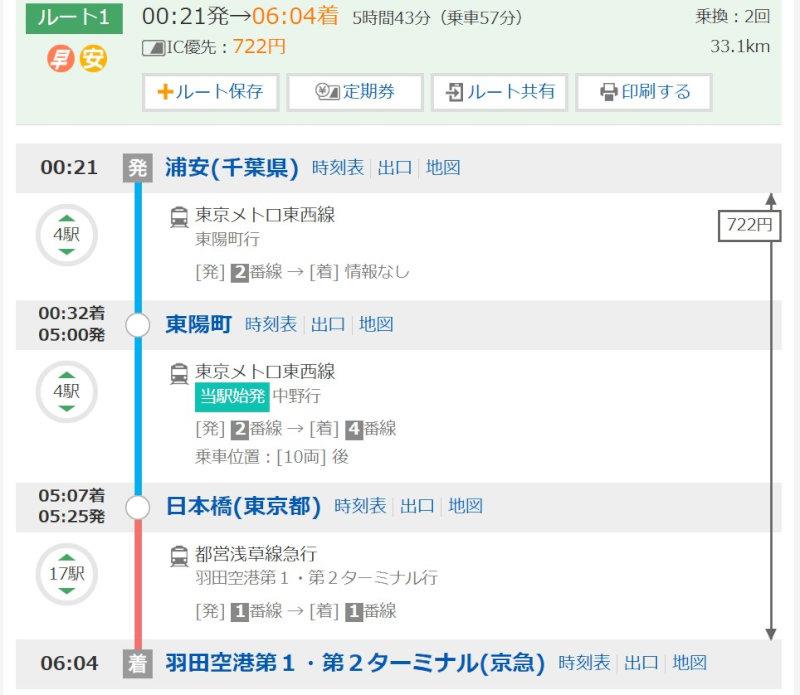Click train icon beside 東陽町行 東西線

pyautogui.click(x=179, y=216)
